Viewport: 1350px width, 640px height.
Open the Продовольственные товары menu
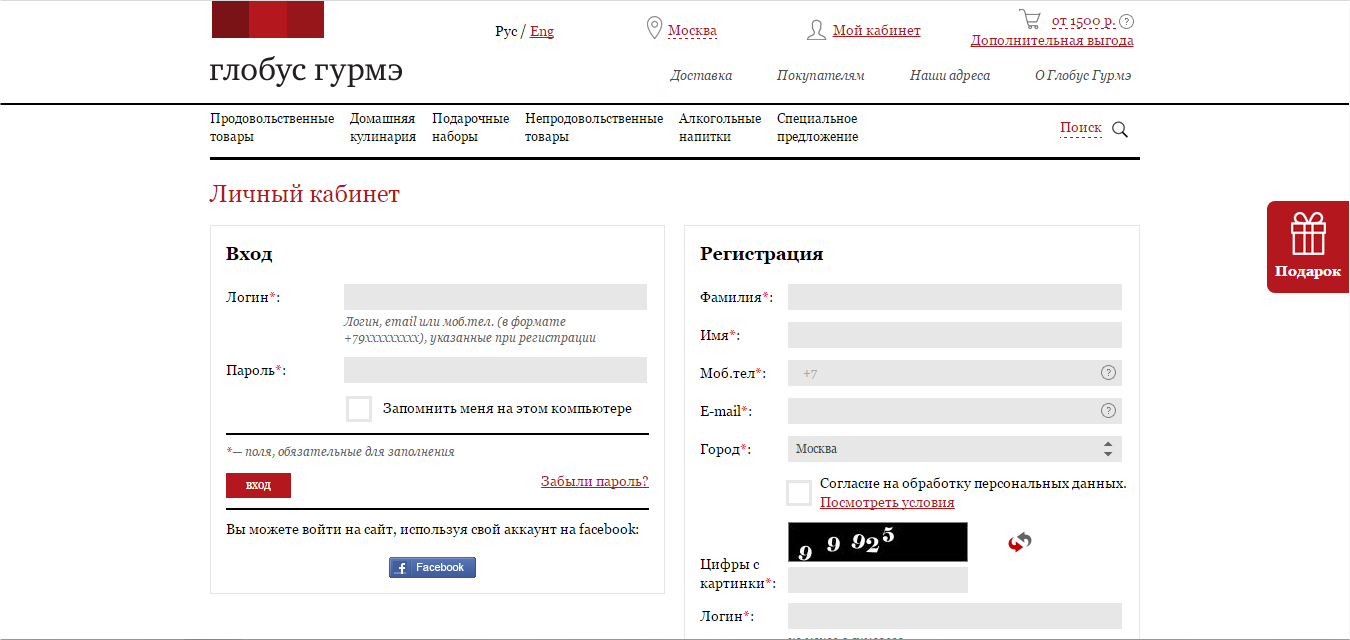(x=272, y=128)
